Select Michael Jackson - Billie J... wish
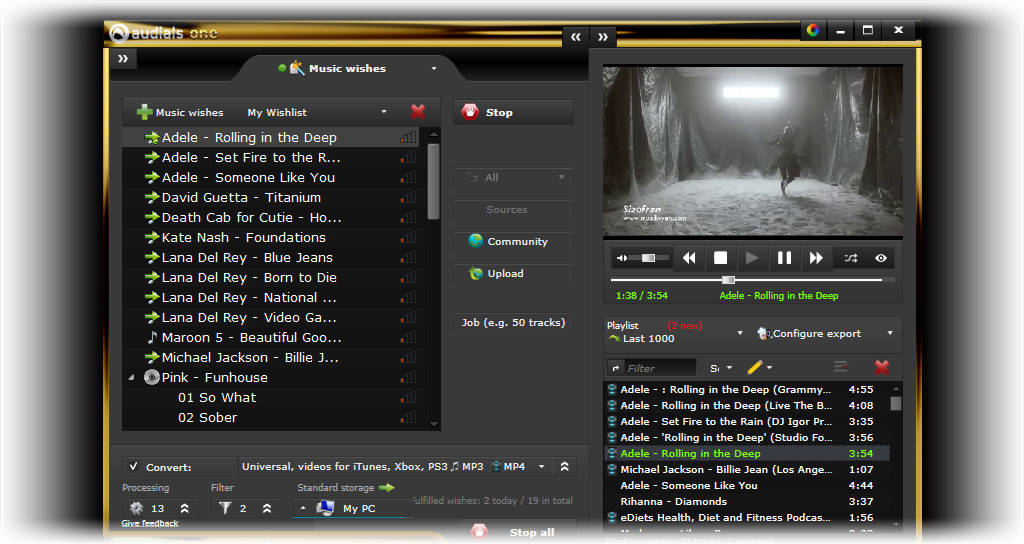The width and height of the screenshot is (1024, 544). pos(270,358)
